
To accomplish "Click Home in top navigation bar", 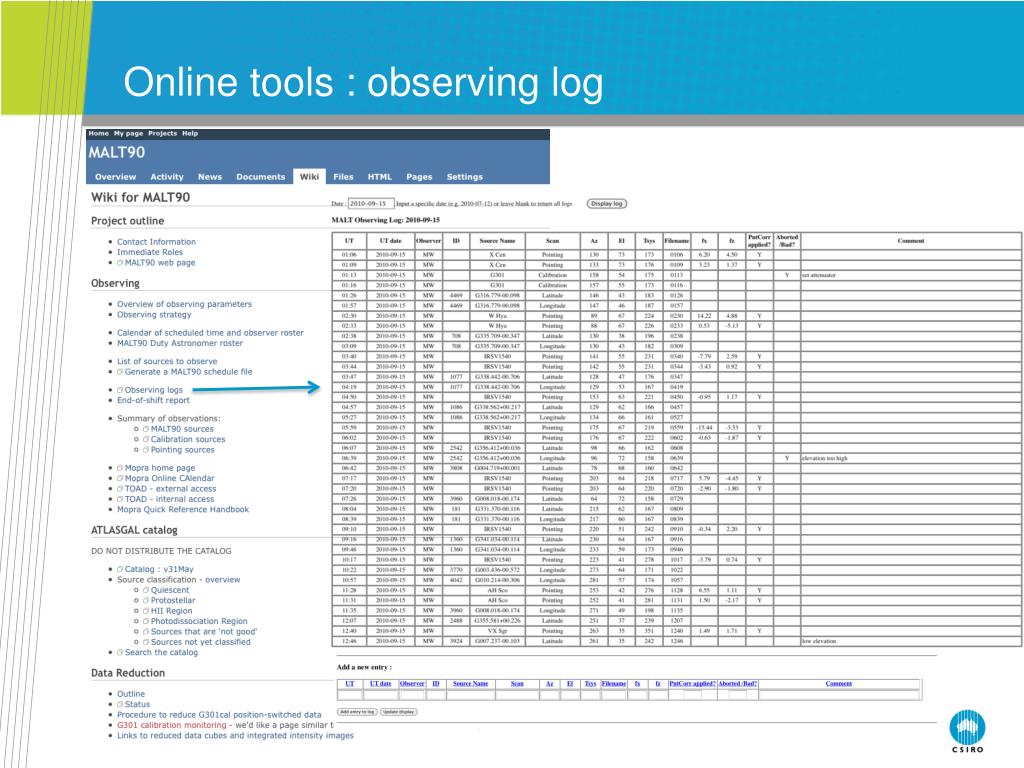I will tap(99, 133).
